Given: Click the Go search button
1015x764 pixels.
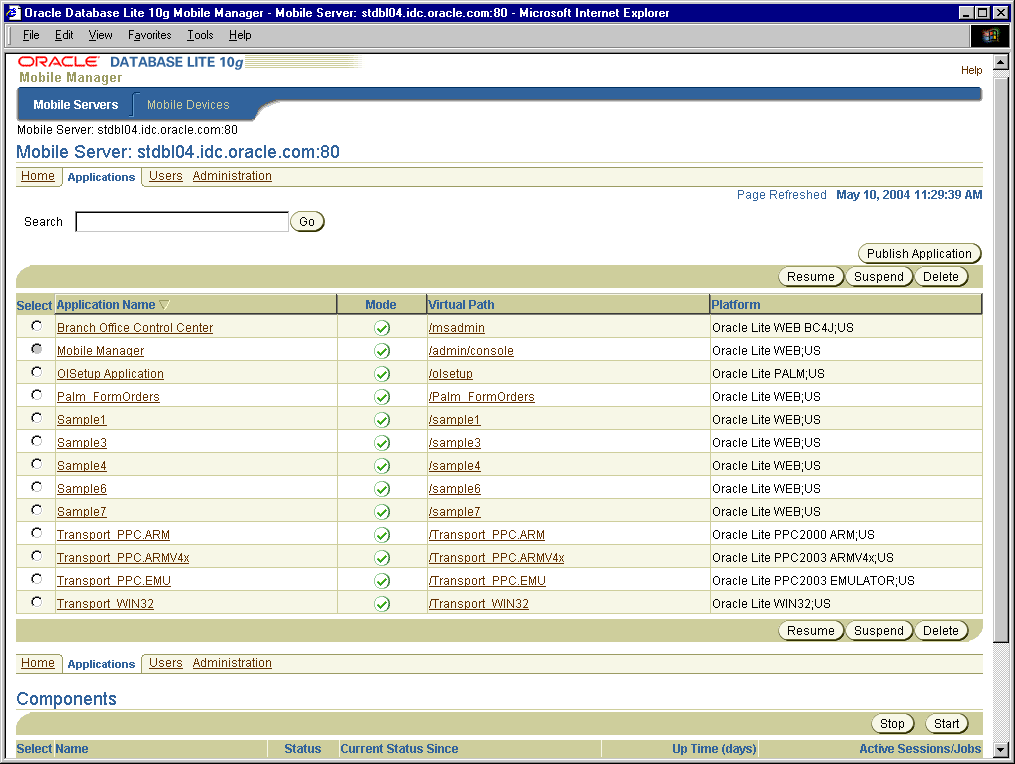Looking at the screenshot, I should pos(307,222).
